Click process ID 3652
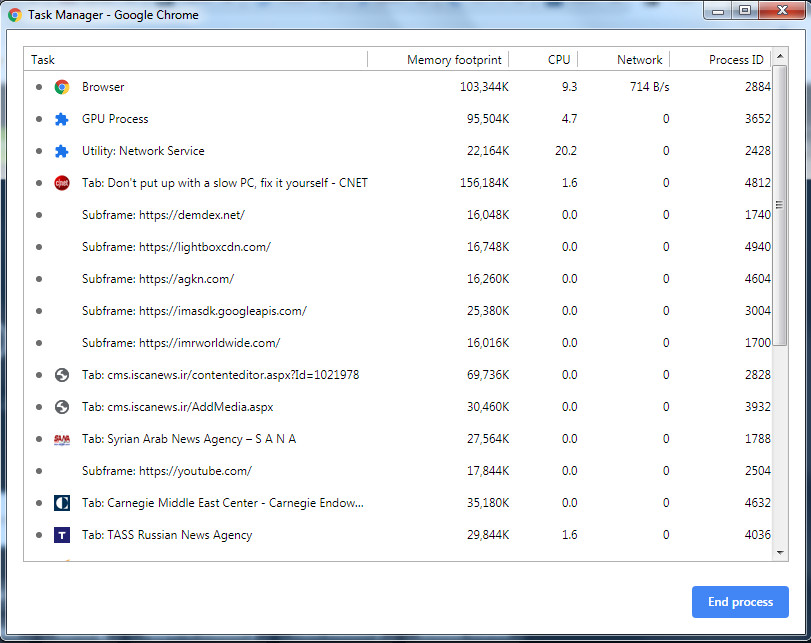Image resolution: width=811 pixels, height=643 pixels. click(758, 119)
